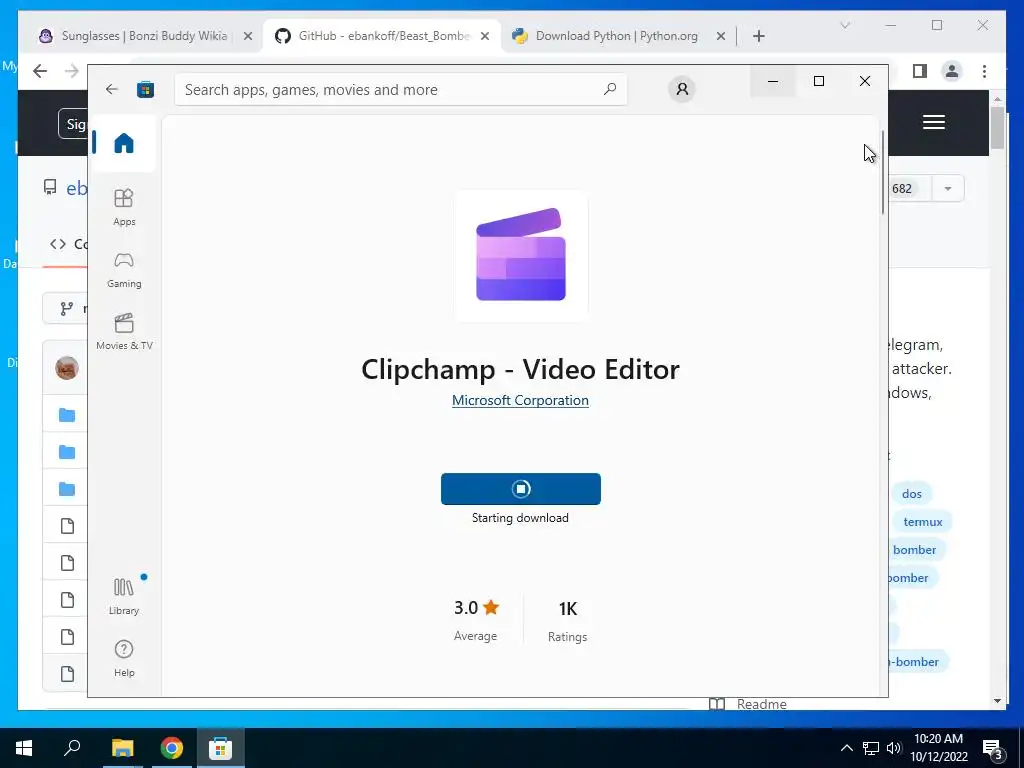The height and width of the screenshot is (768, 1024).
Task: Open Microsoft Corporation publisher link
Action: (520, 400)
